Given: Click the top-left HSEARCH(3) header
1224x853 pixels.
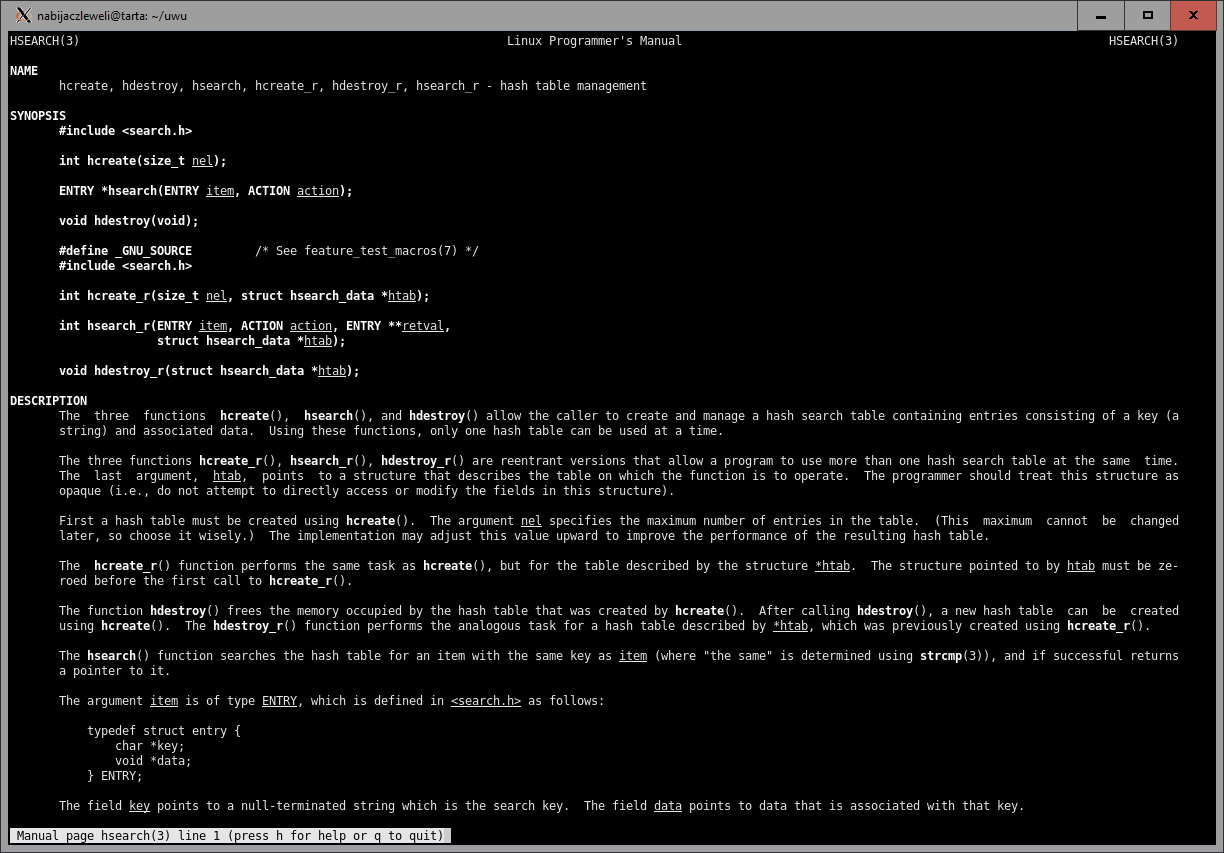Looking at the screenshot, I should (44, 41).
